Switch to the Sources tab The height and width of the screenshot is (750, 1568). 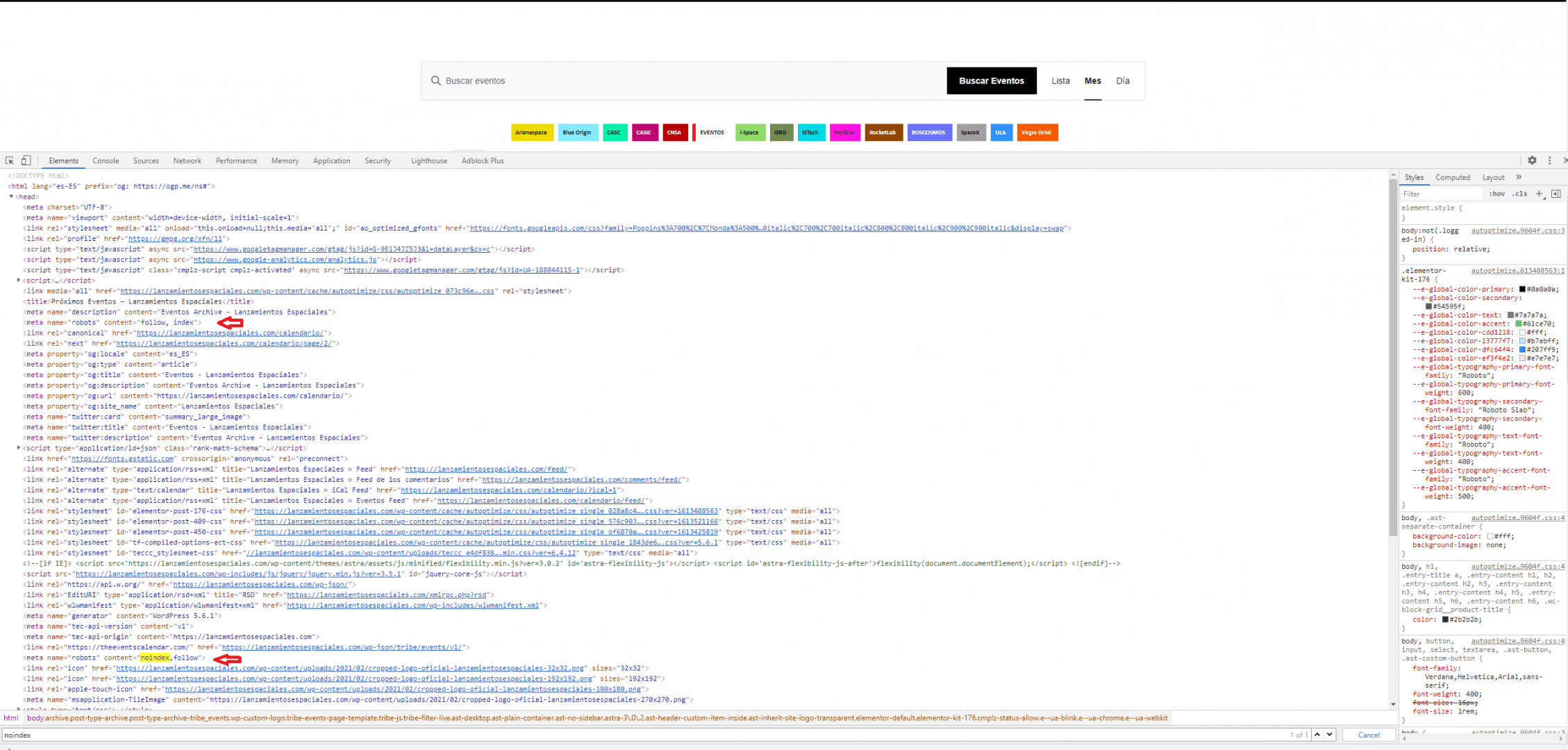click(x=146, y=160)
